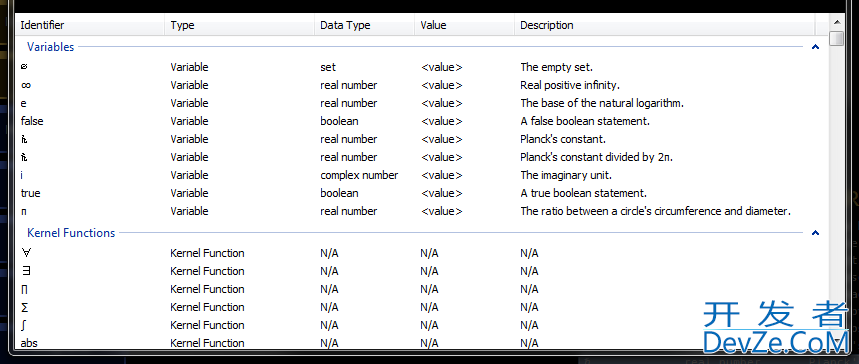Click 'Planck's constant.' description
The height and width of the screenshot is (364, 859).
563,139
